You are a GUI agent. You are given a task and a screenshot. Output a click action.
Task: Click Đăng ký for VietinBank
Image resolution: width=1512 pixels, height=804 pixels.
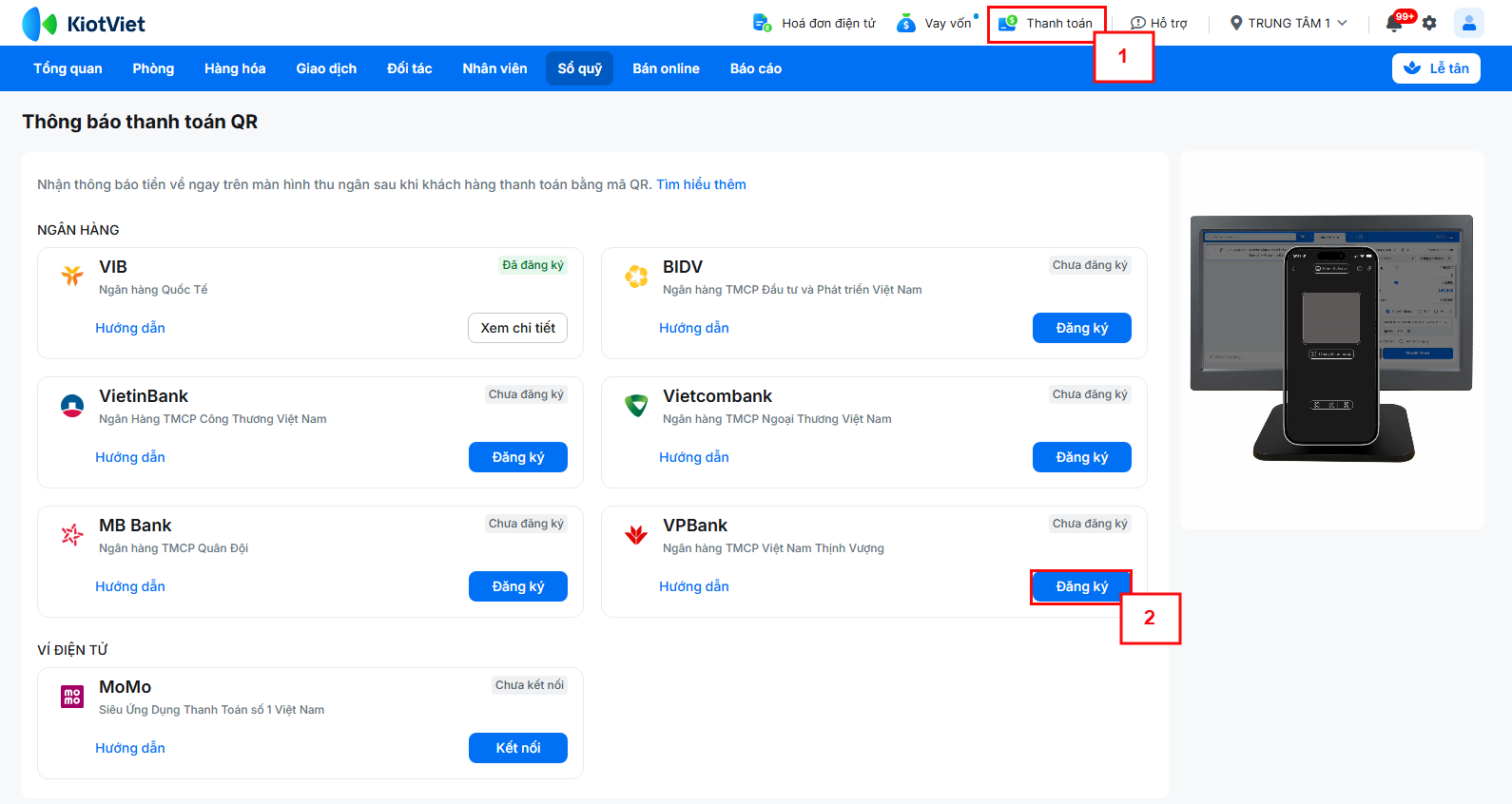(518, 457)
